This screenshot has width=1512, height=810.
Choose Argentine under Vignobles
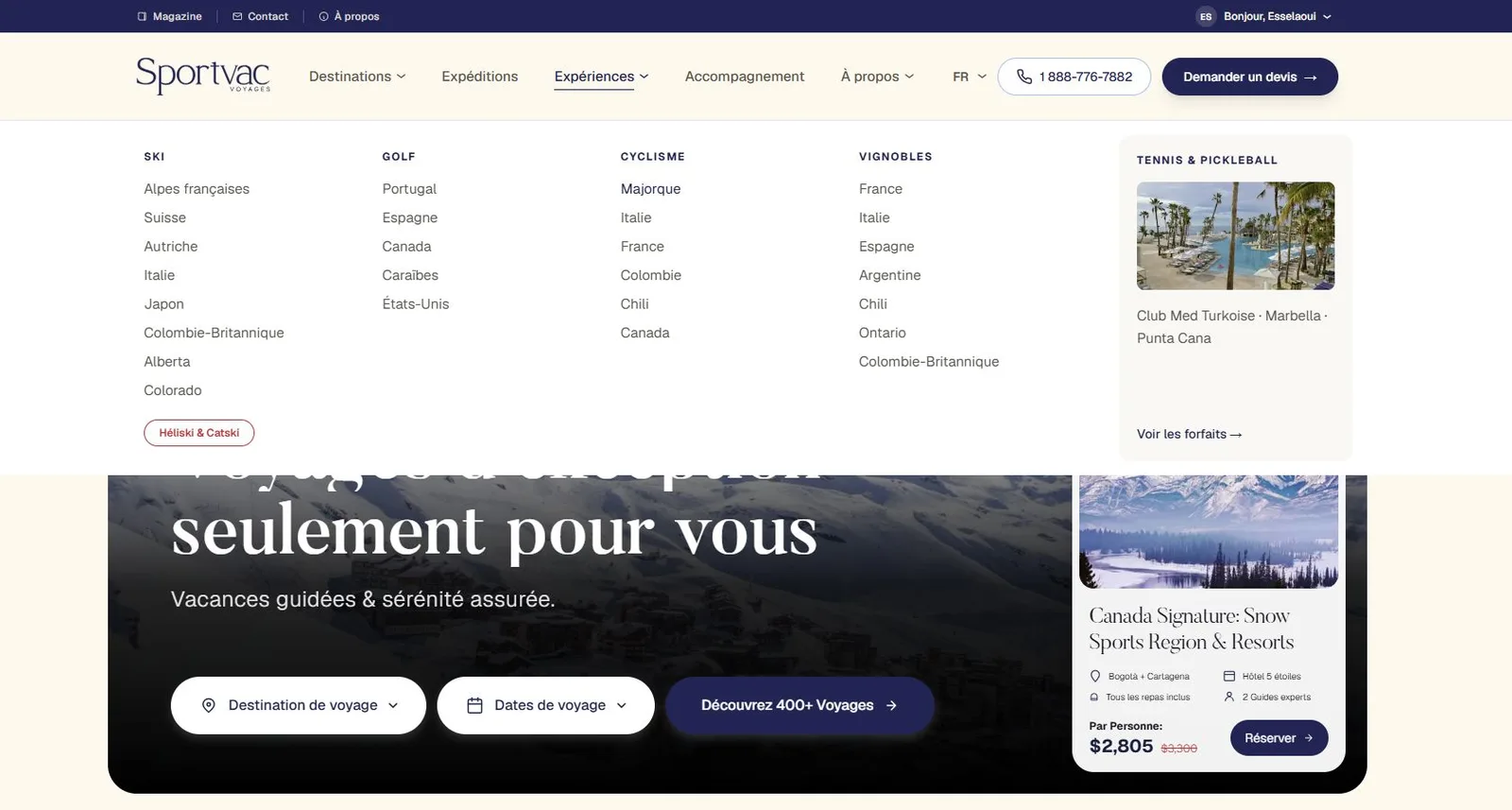(x=890, y=275)
